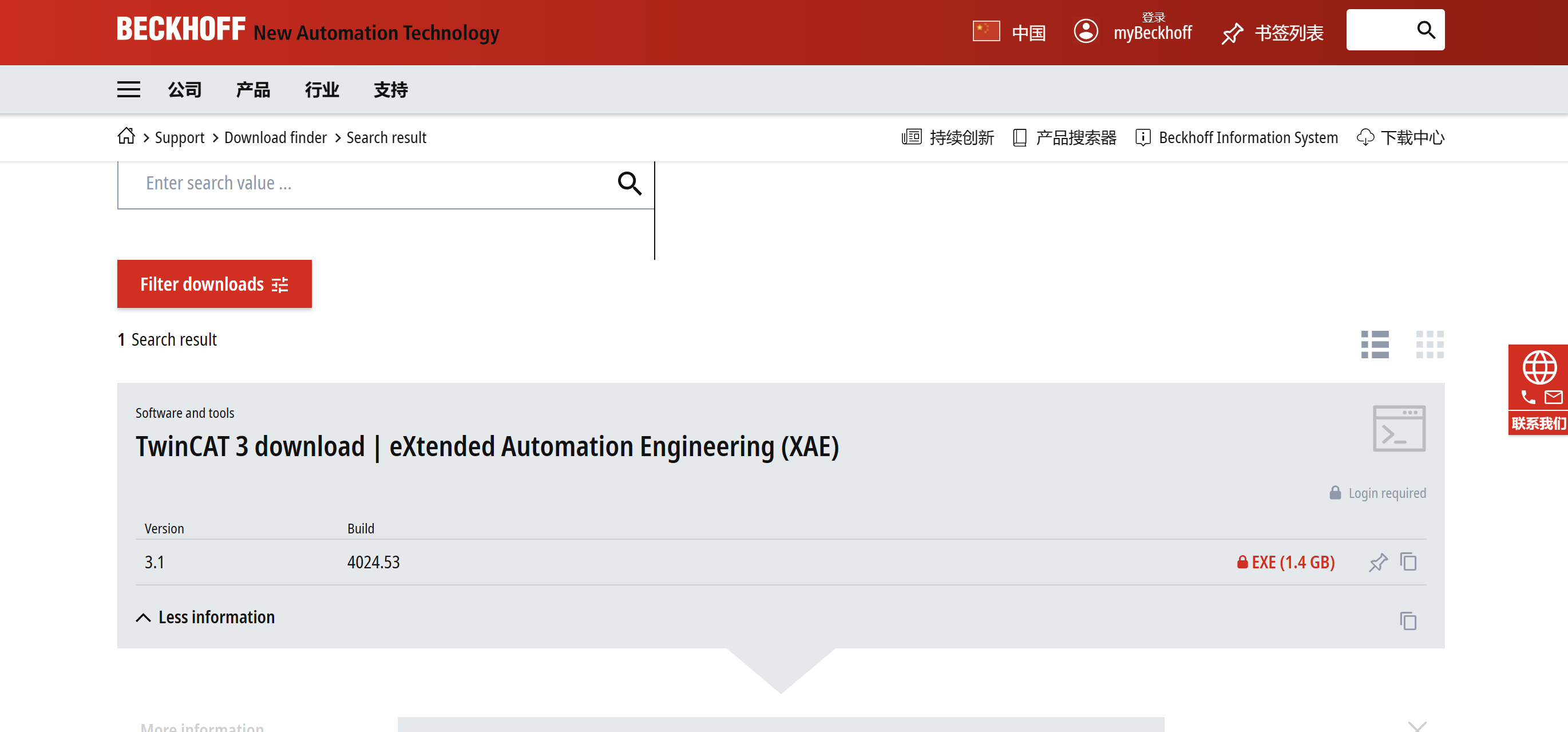Image resolution: width=1568 pixels, height=732 pixels.
Task: Click the globe contact icon
Action: [x=1539, y=367]
